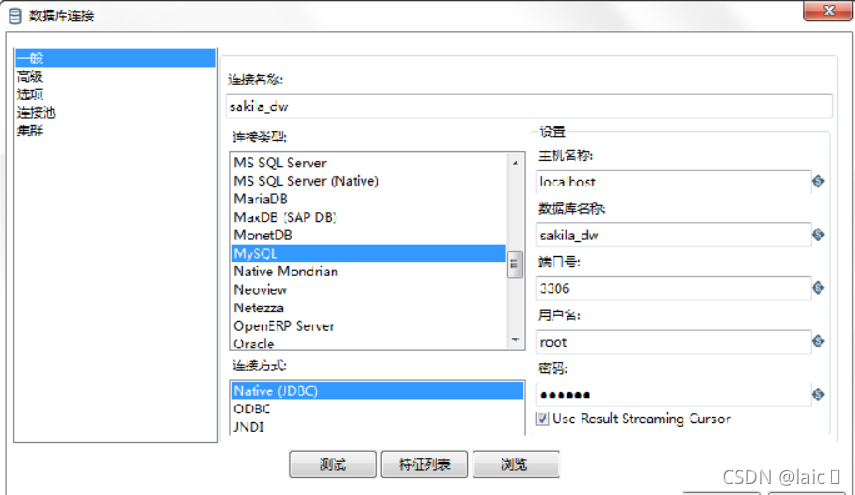Open 选项 settings category

tap(29, 94)
